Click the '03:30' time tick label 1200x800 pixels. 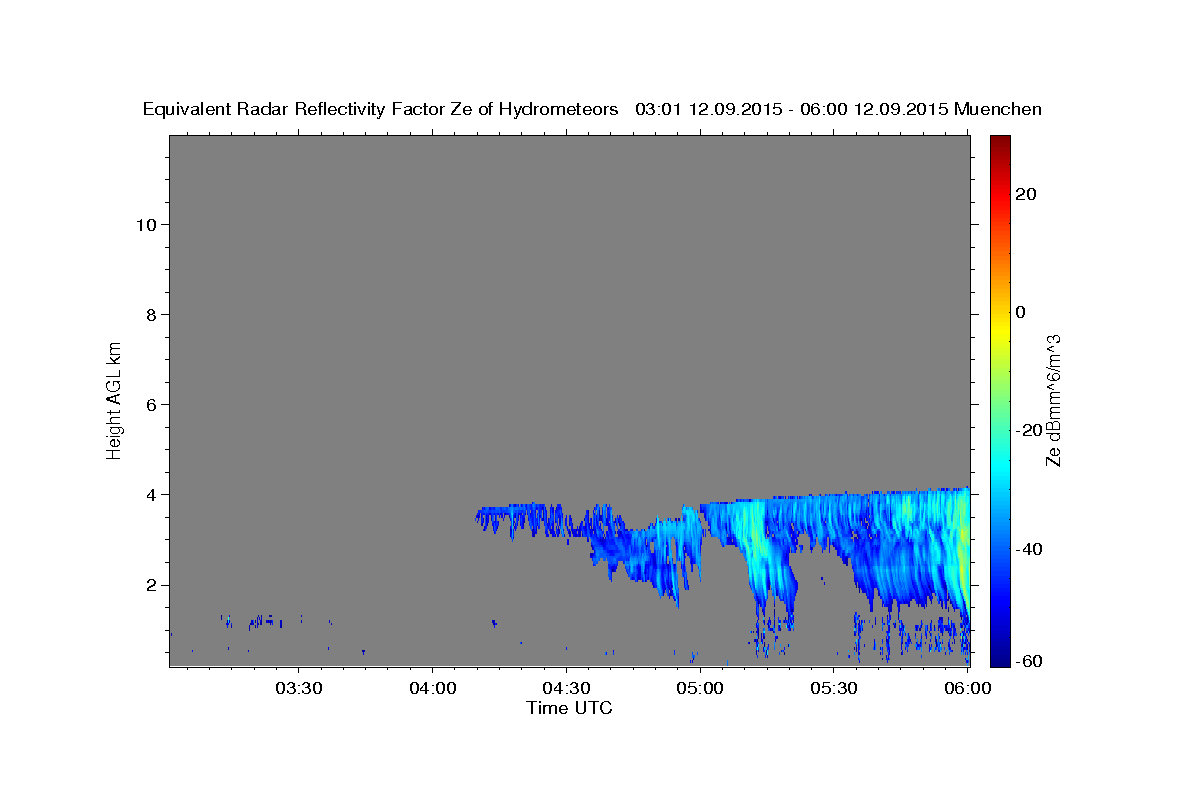coord(298,688)
